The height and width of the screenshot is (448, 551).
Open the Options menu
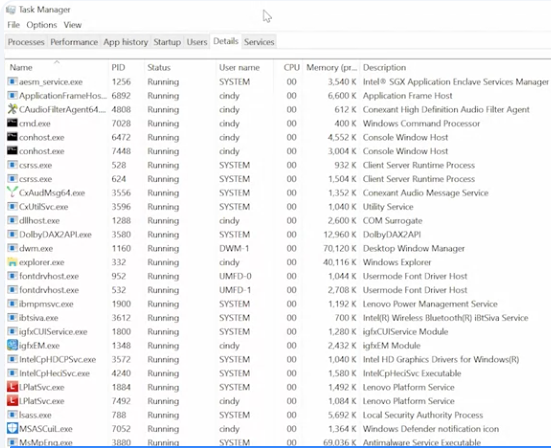[41, 25]
